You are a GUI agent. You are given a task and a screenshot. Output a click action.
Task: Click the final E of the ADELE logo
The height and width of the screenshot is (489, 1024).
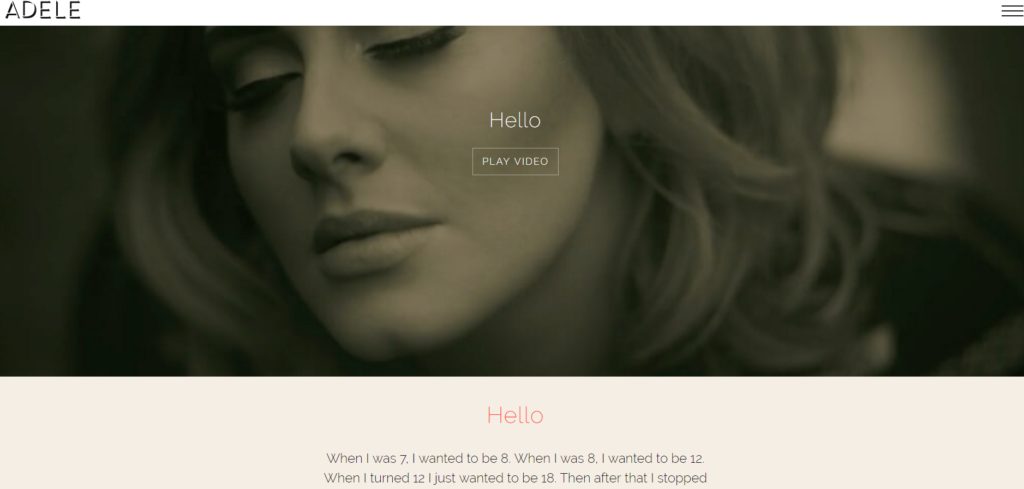coord(74,10)
